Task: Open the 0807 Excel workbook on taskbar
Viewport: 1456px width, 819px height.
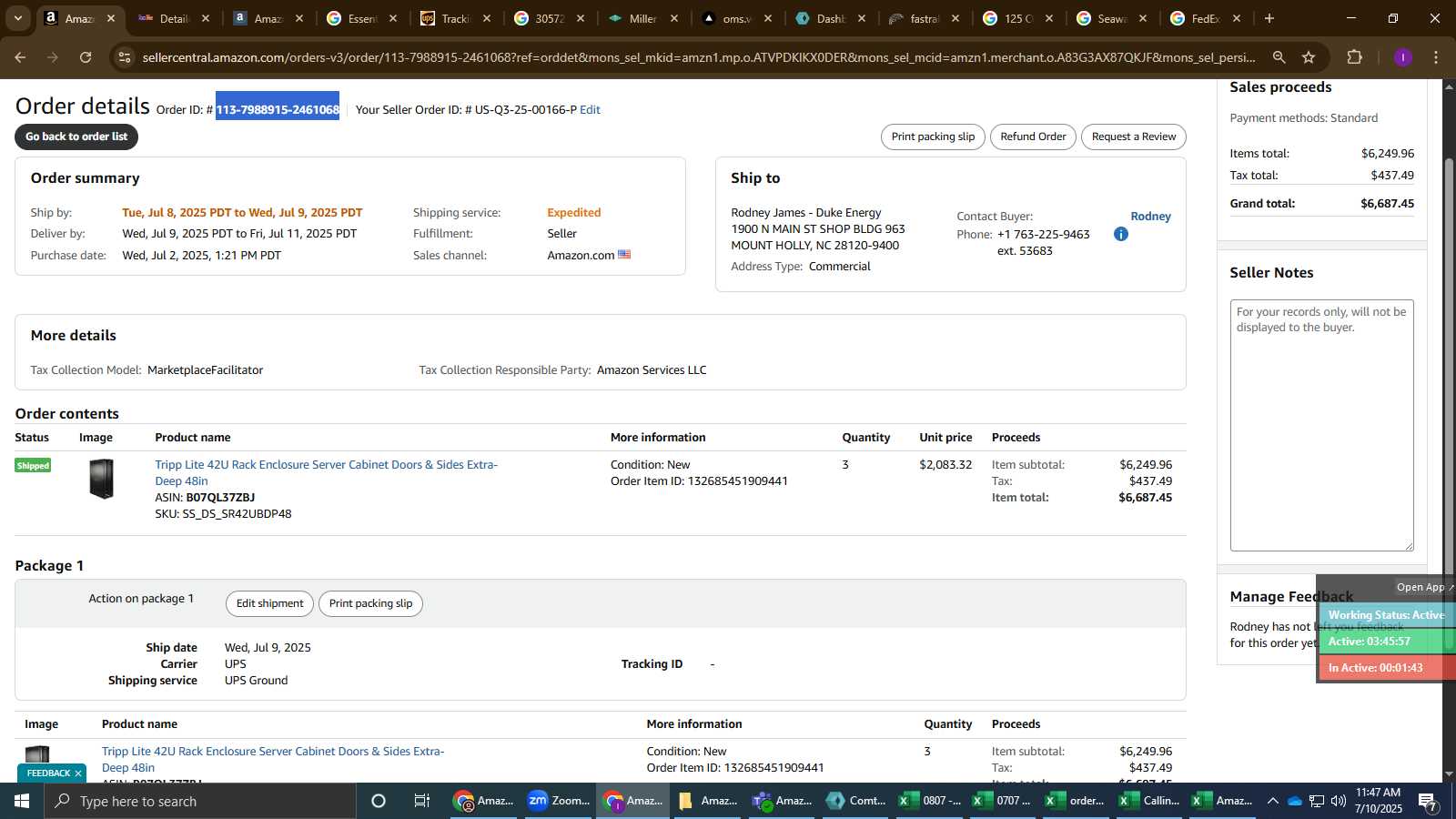Action: 930,801
